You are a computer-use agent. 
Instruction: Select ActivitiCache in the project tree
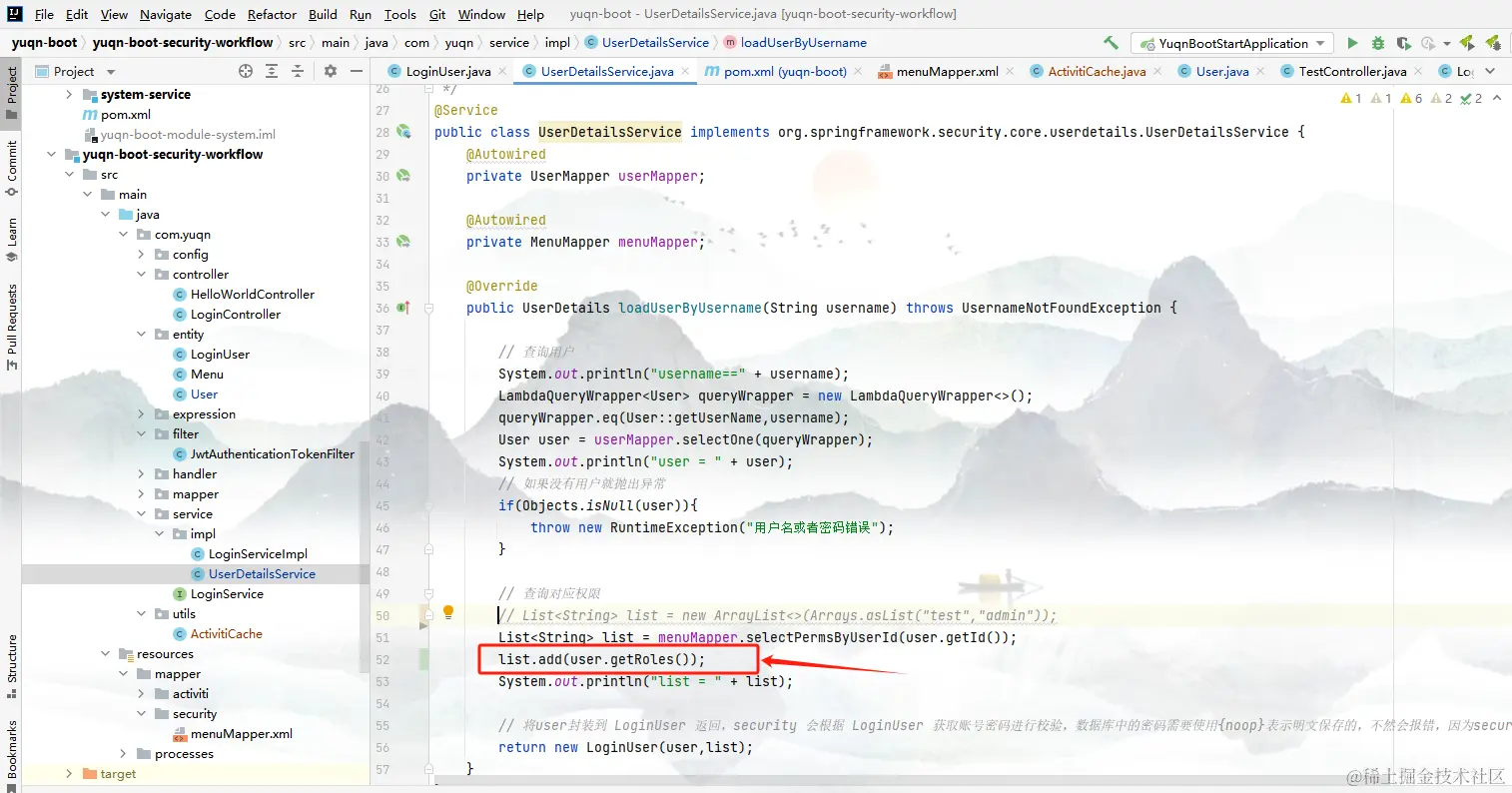tap(227, 633)
